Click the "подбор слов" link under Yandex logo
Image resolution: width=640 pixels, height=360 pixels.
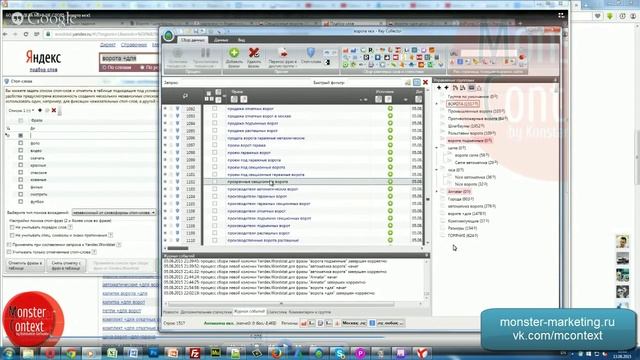44,70
